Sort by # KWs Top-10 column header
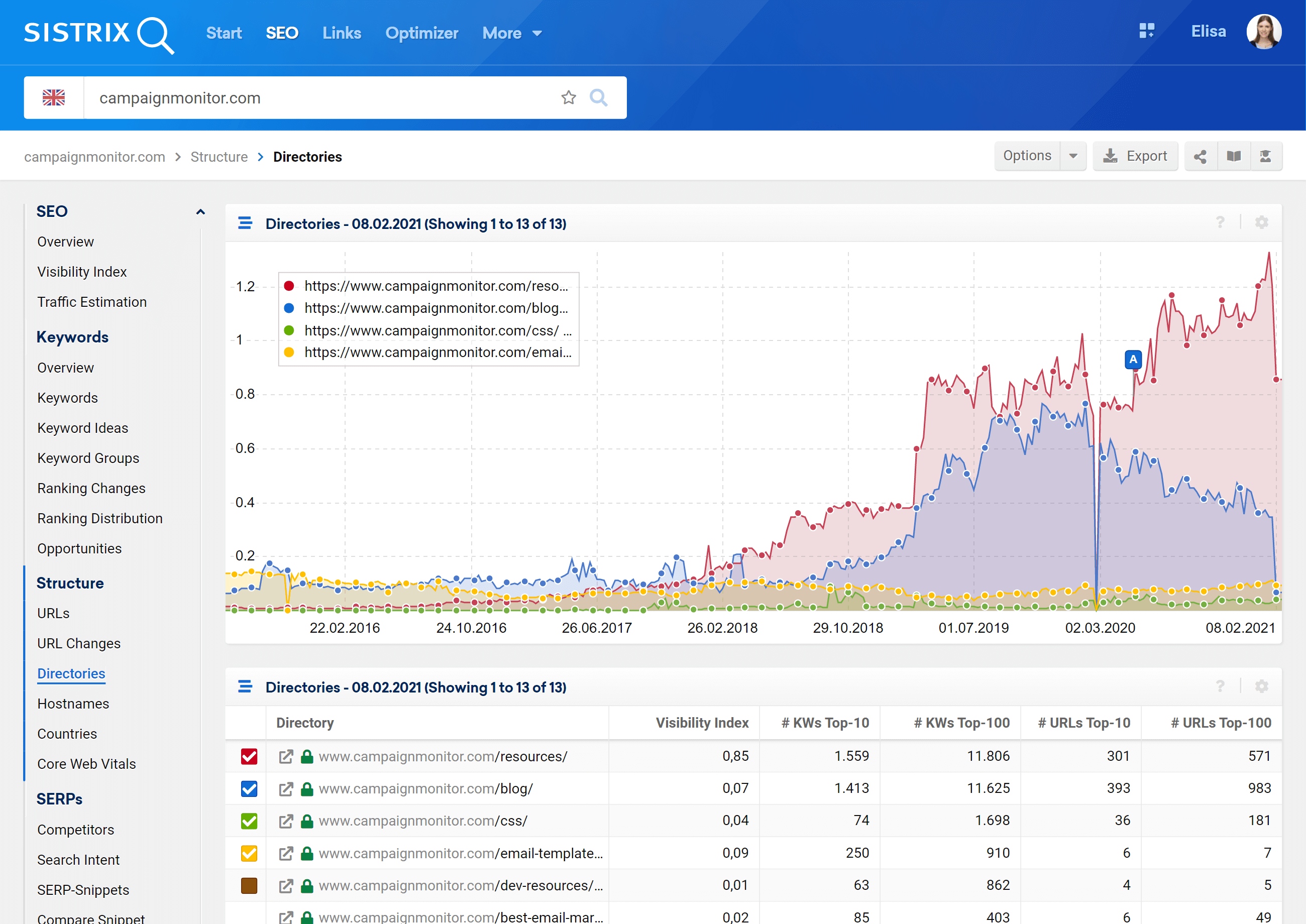Screen dimensions: 1306x924 click(825, 723)
